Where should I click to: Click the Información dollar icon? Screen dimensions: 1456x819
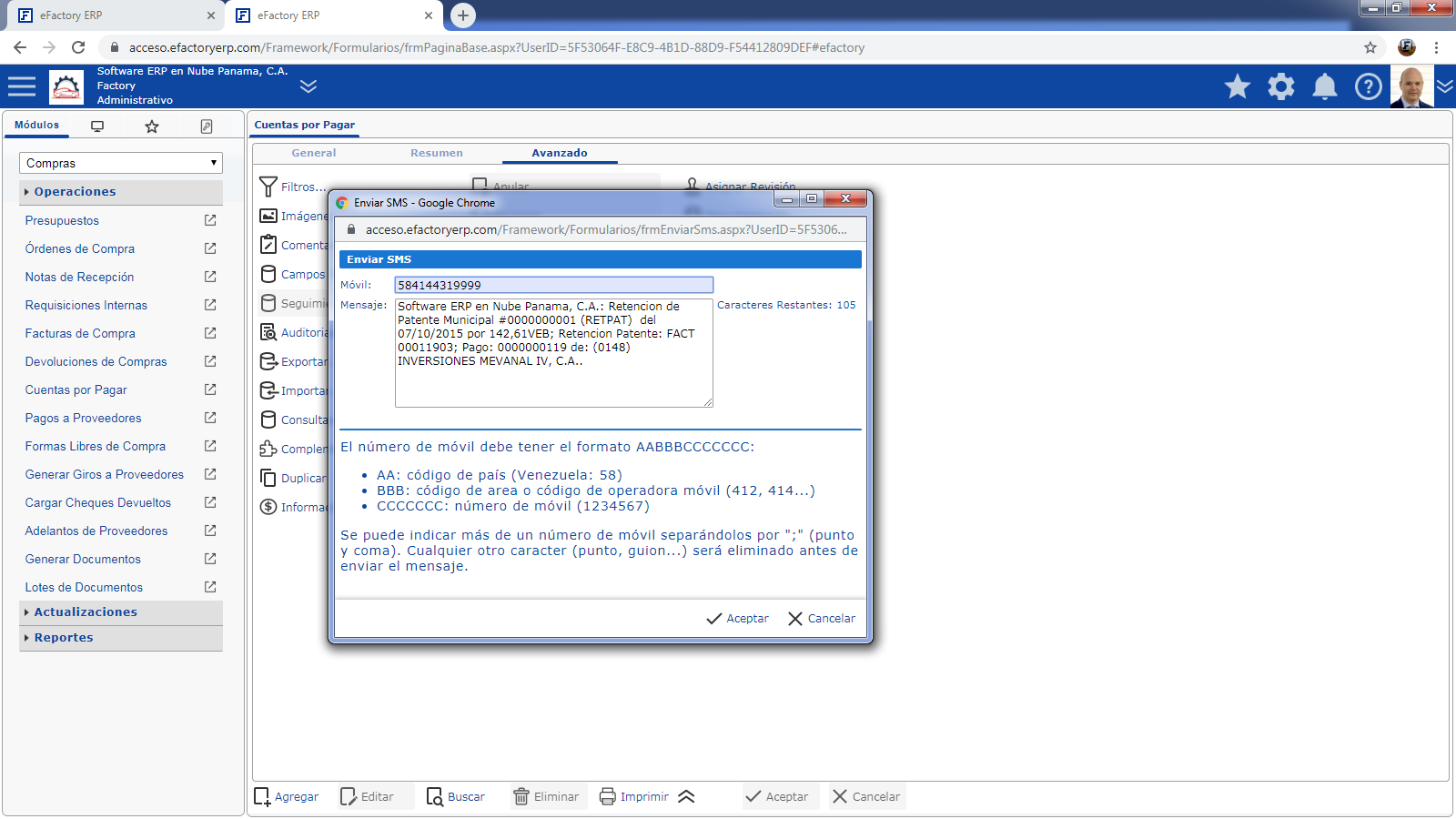[x=268, y=507]
